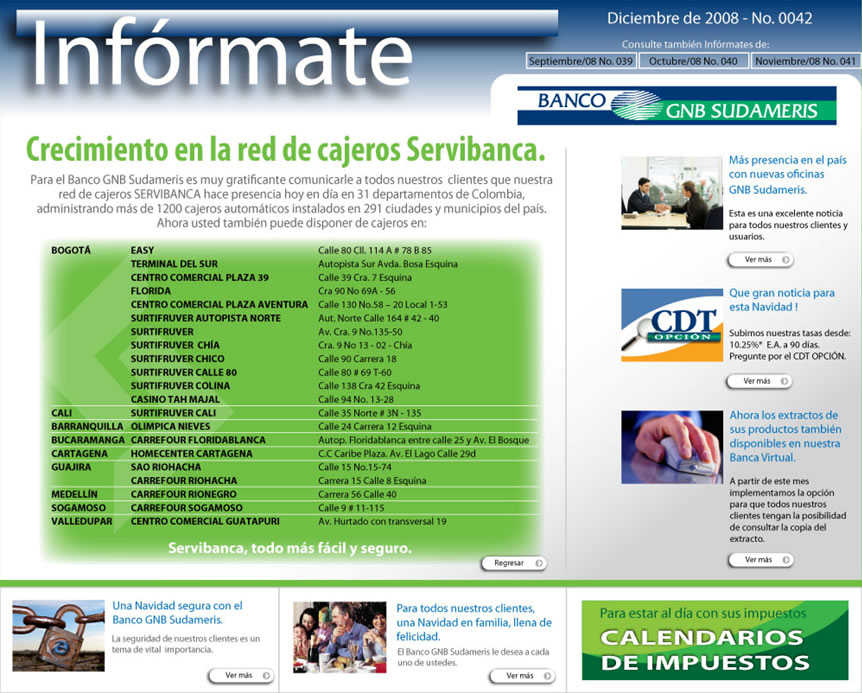Select the BOGOTÁ city label
The width and height of the screenshot is (862, 693).
(71, 250)
